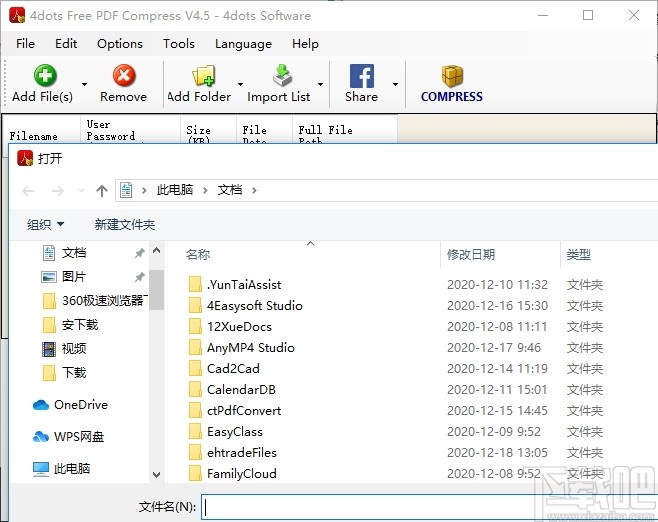The width and height of the screenshot is (658, 522).
Task: Click the 文档 breadcrumb segment
Action: tap(230, 190)
